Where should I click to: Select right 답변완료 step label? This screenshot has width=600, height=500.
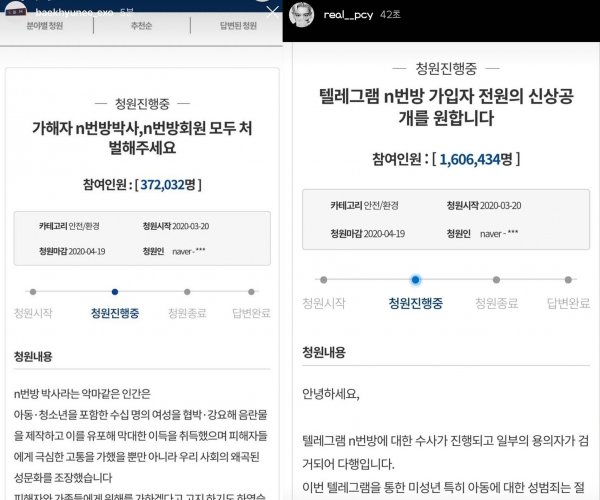point(569,303)
